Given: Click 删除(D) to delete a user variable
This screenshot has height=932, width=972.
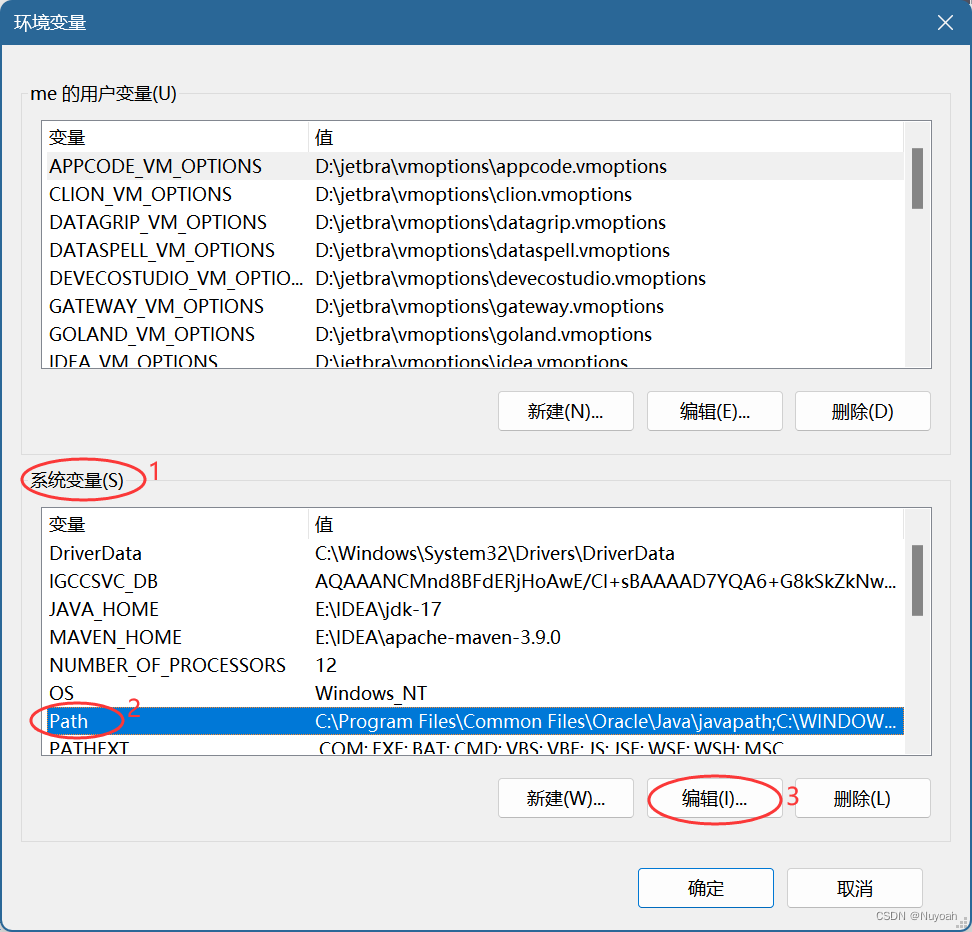Looking at the screenshot, I should pyautogui.click(x=862, y=411).
